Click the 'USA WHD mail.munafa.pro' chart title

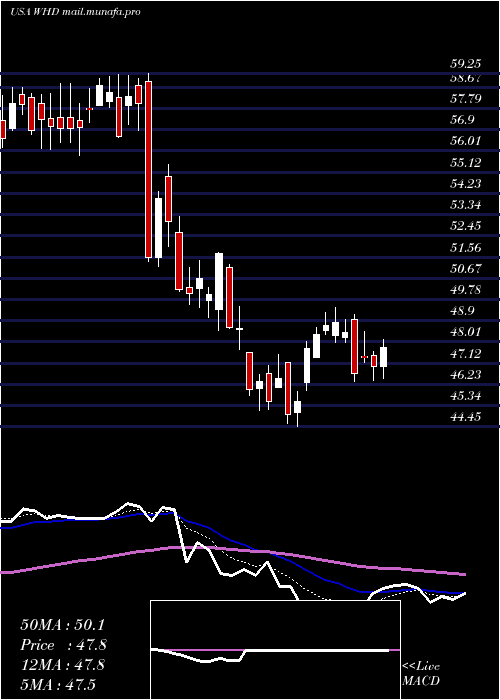(75, 12)
